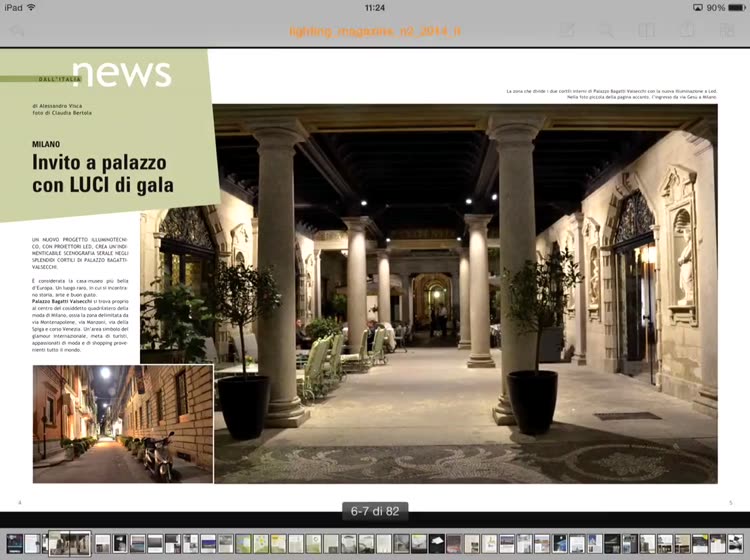Viewport: 750px width, 560px height.
Task: Tap the share/export icon
Action: coord(687,31)
